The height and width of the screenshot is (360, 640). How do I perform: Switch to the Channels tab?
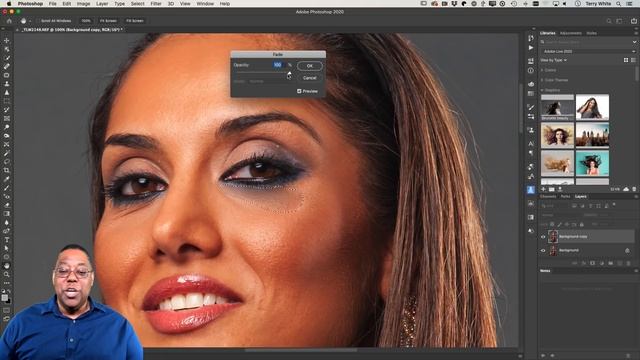tap(548, 196)
